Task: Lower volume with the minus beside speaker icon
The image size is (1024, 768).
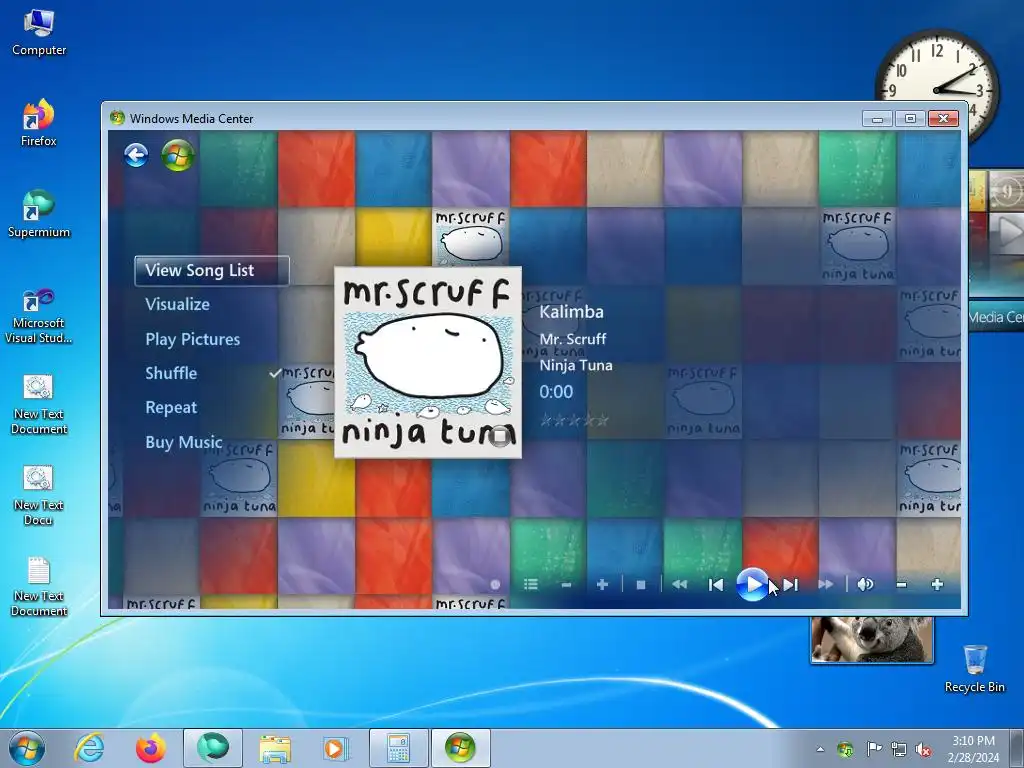Action: [901, 584]
